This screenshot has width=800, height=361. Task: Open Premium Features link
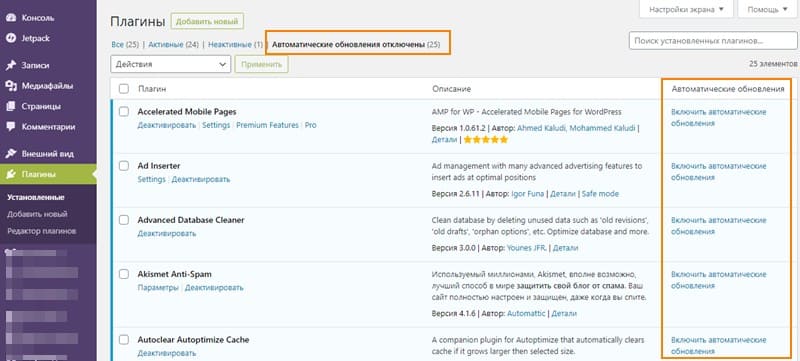point(267,125)
